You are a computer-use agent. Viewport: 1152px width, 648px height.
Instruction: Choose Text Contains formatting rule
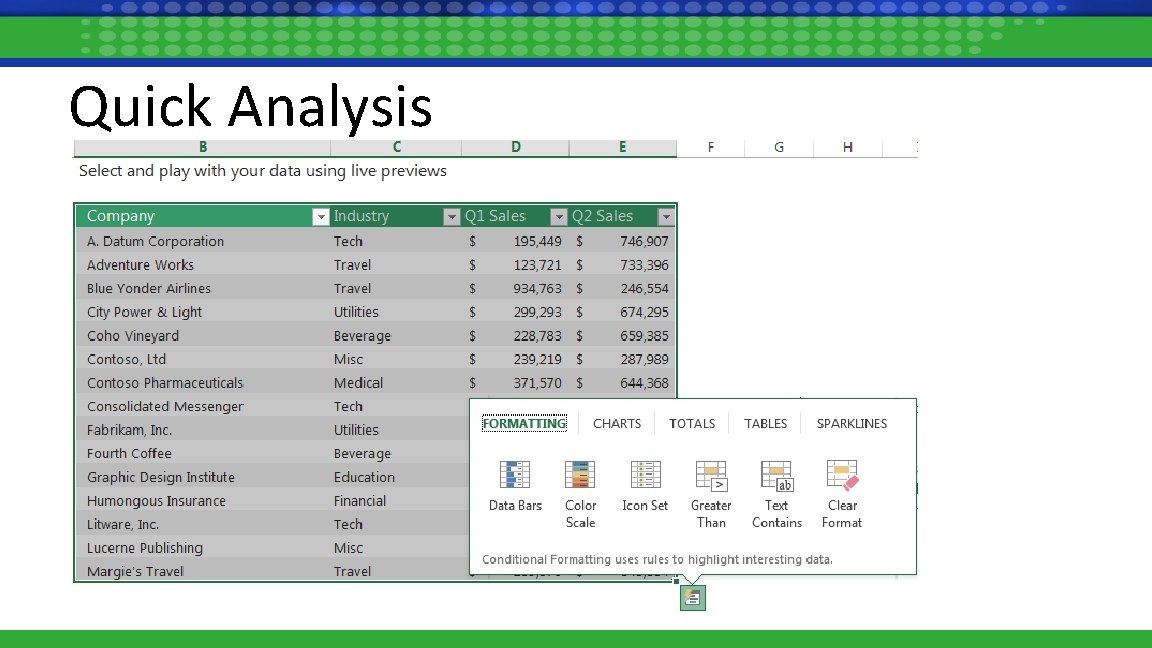777,494
